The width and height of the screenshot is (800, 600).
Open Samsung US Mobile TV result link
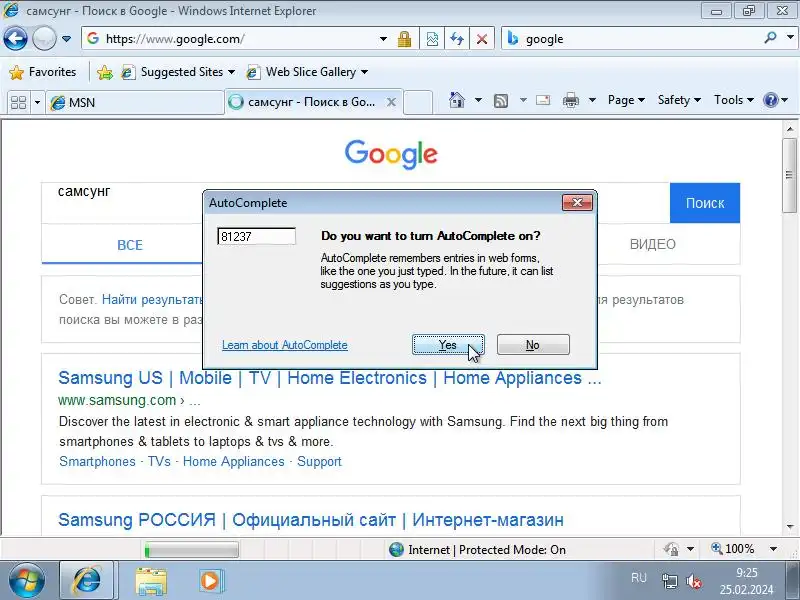330,378
